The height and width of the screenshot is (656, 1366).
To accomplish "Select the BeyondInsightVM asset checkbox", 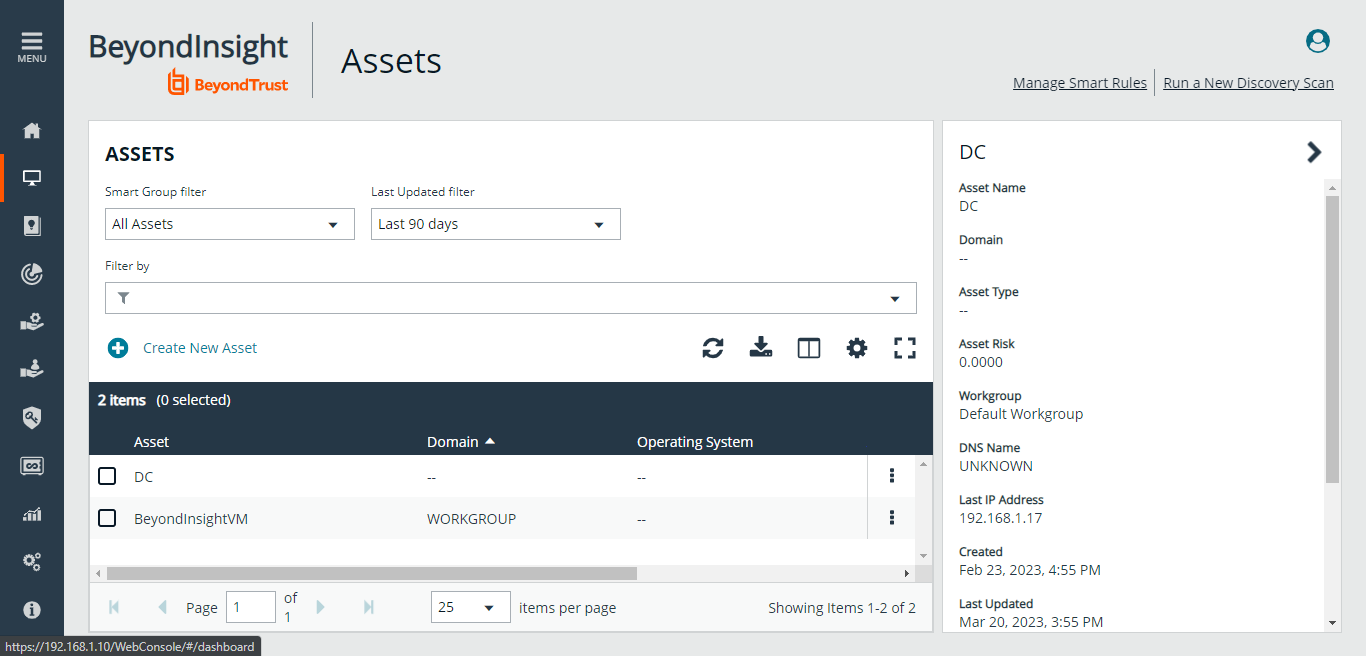I will pos(107,518).
